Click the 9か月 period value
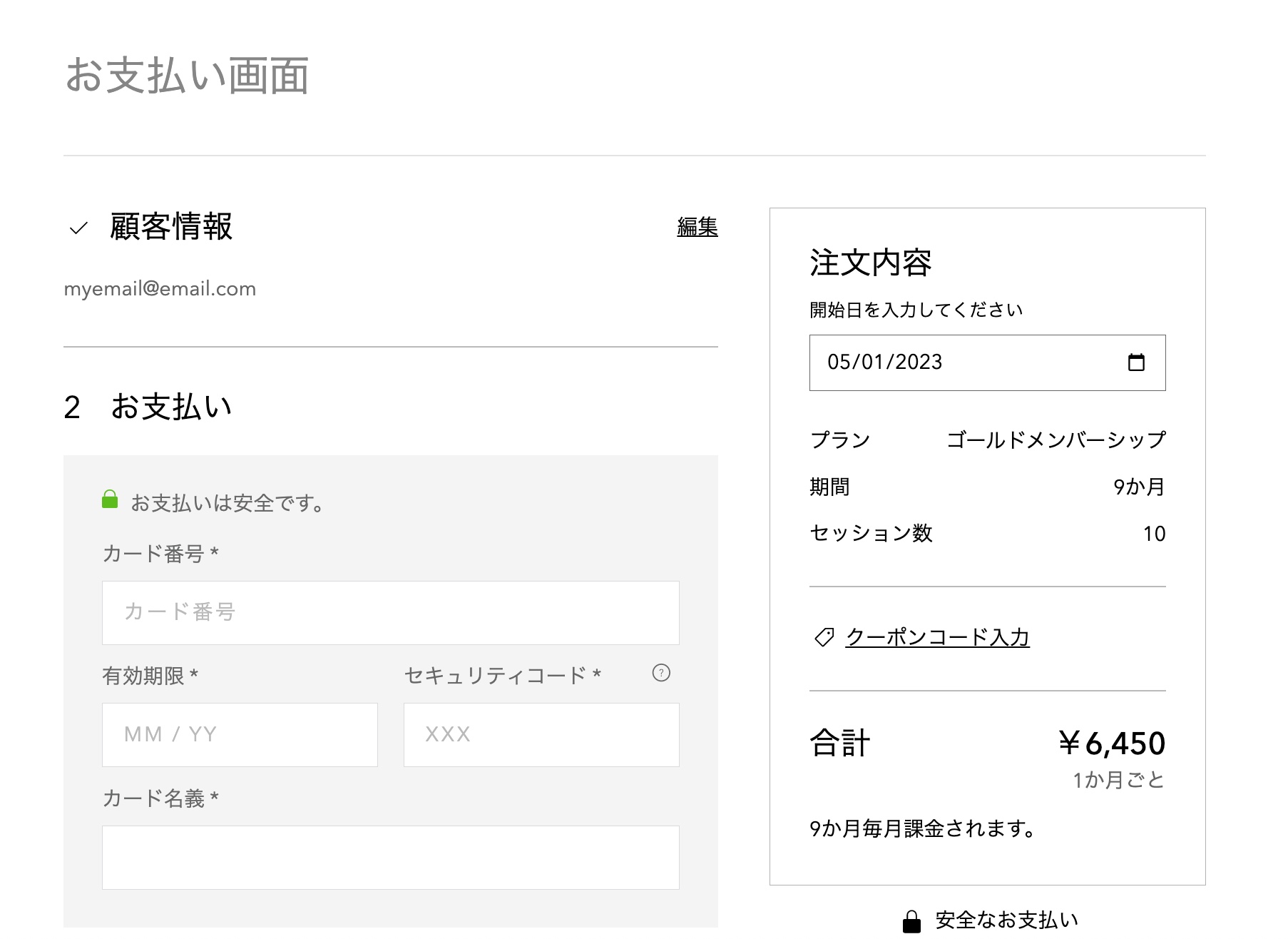The image size is (1288, 939). point(1139,487)
